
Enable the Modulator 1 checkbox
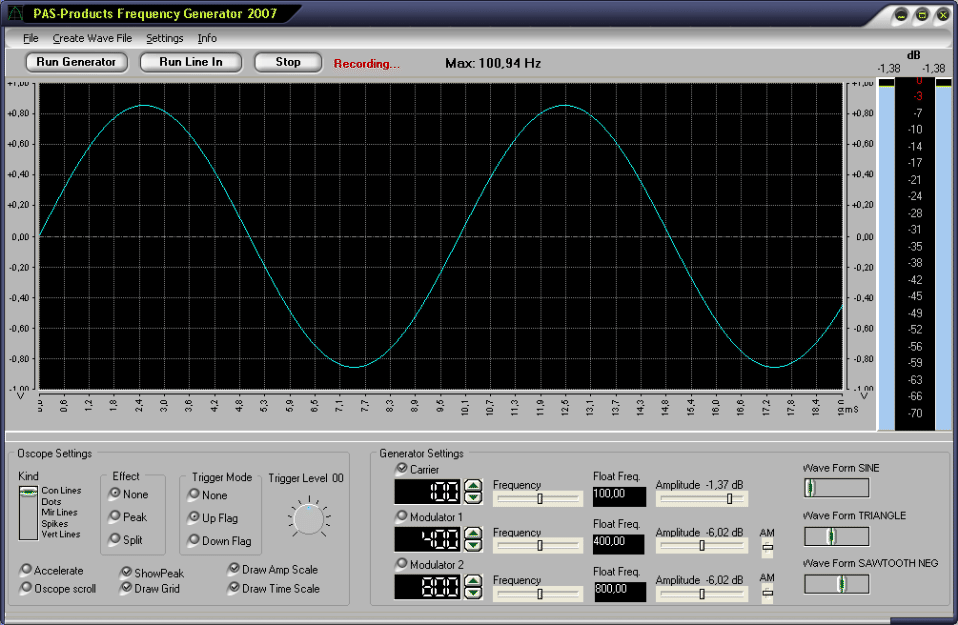point(402,517)
